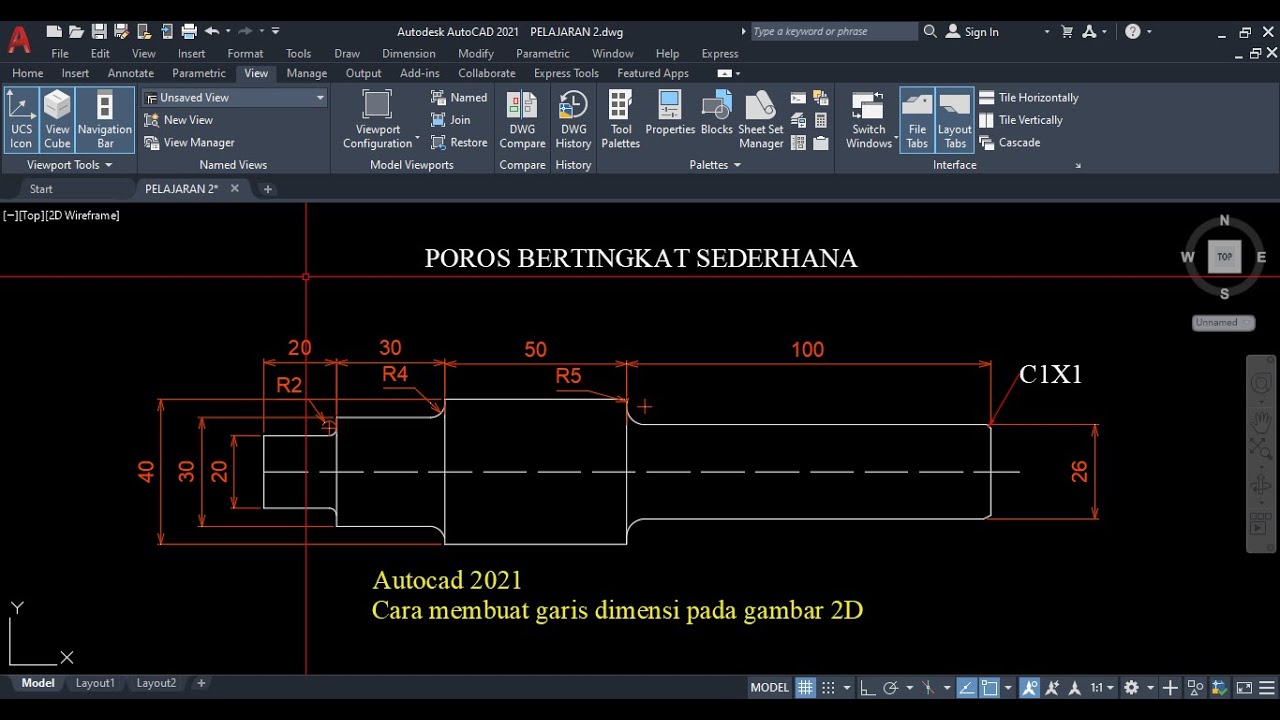
Task: Toggle Ortho mode in status bar
Action: coord(867,688)
